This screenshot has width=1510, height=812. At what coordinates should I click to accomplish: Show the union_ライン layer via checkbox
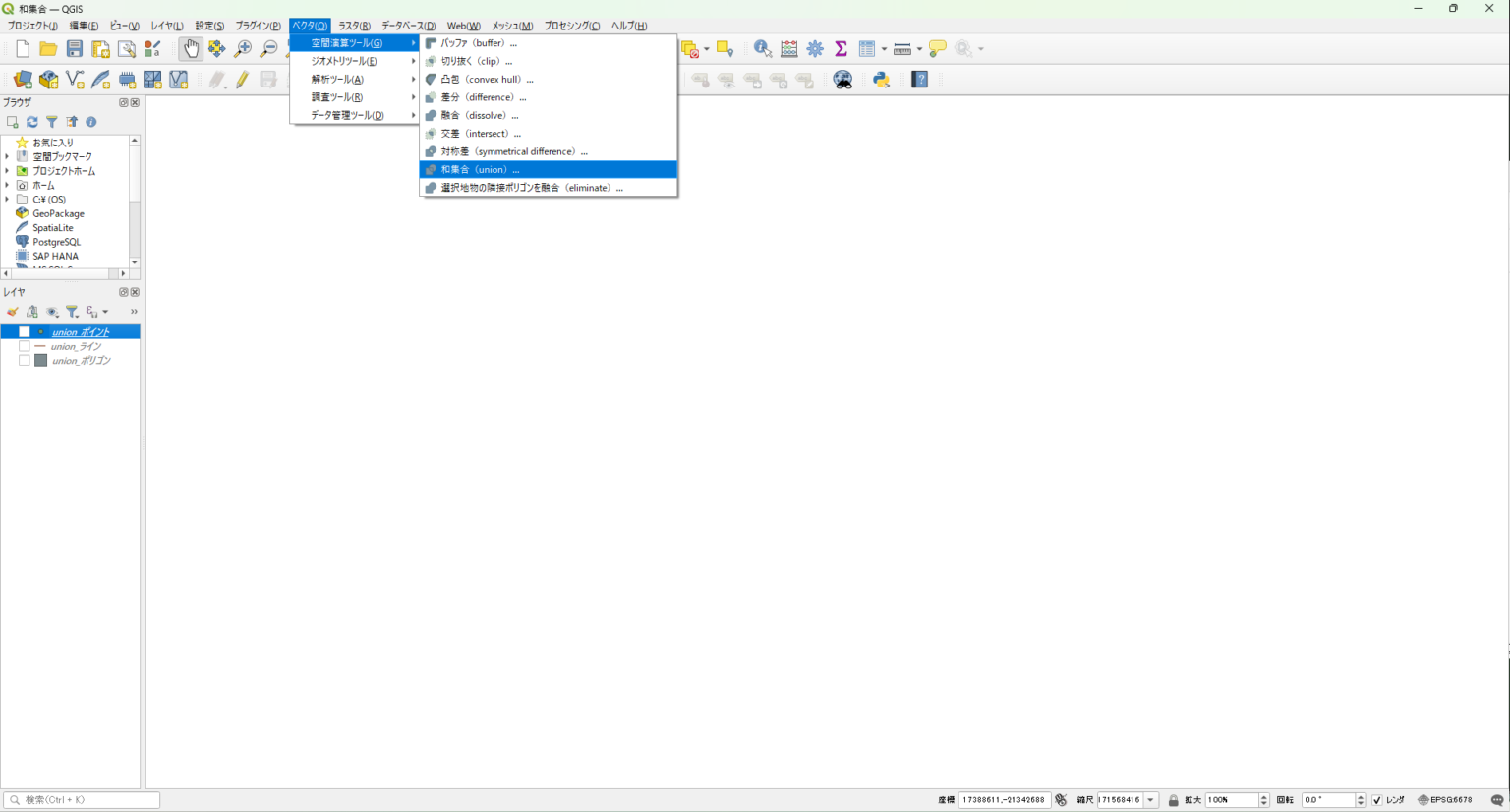click(25, 346)
